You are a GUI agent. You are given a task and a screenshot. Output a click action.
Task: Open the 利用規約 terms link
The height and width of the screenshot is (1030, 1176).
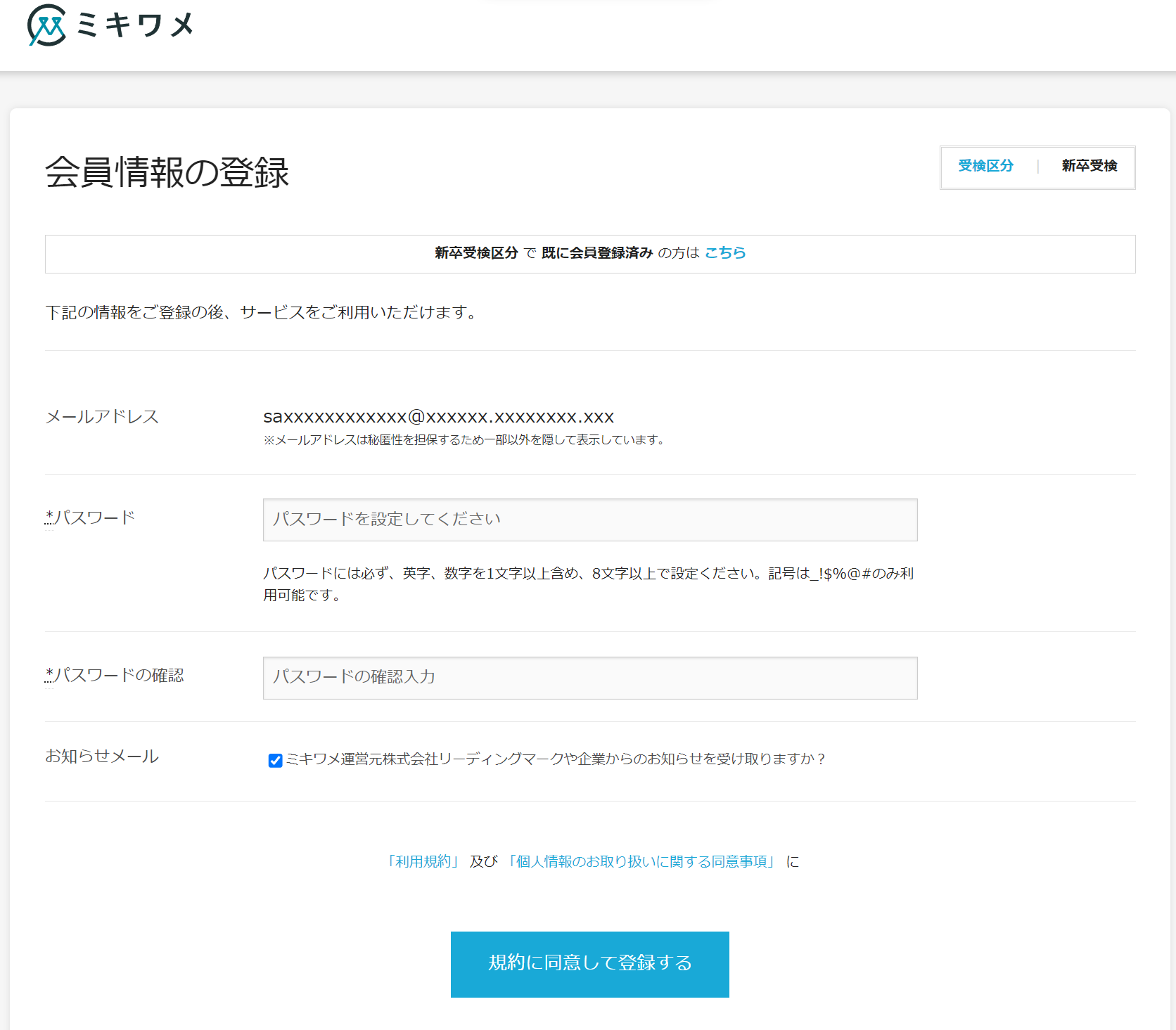[x=423, y=862]
